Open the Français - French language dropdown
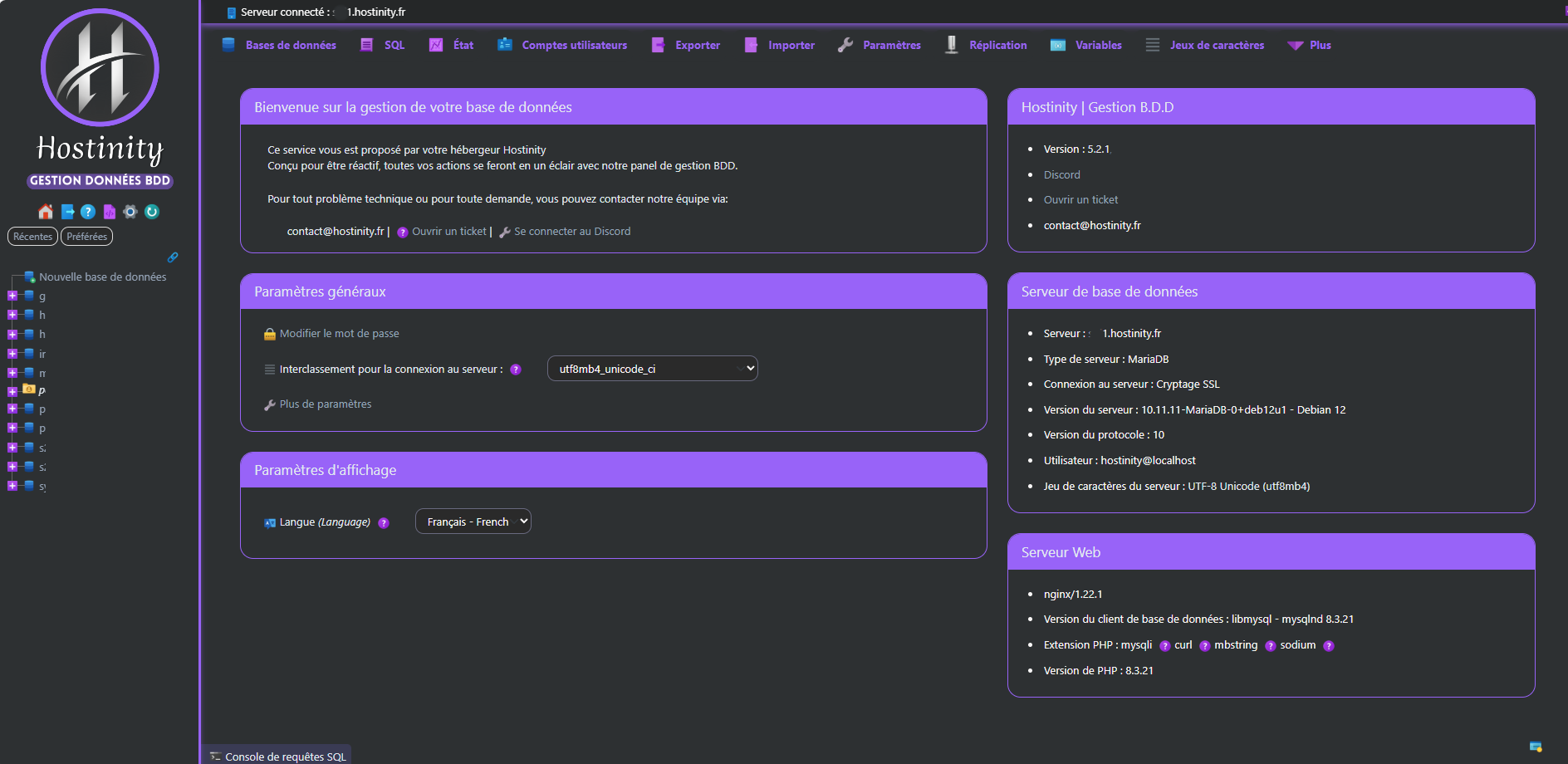Screen dimensions: 1568x764 point(473,522)
